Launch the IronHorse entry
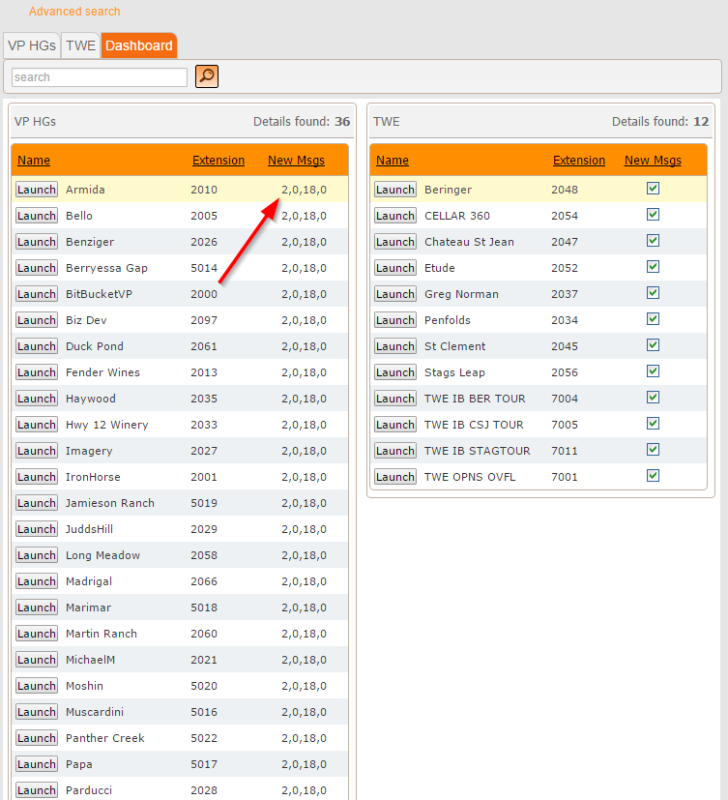Image resolution: width=728 pixels, height=800 pixels. tap(36, 477)
